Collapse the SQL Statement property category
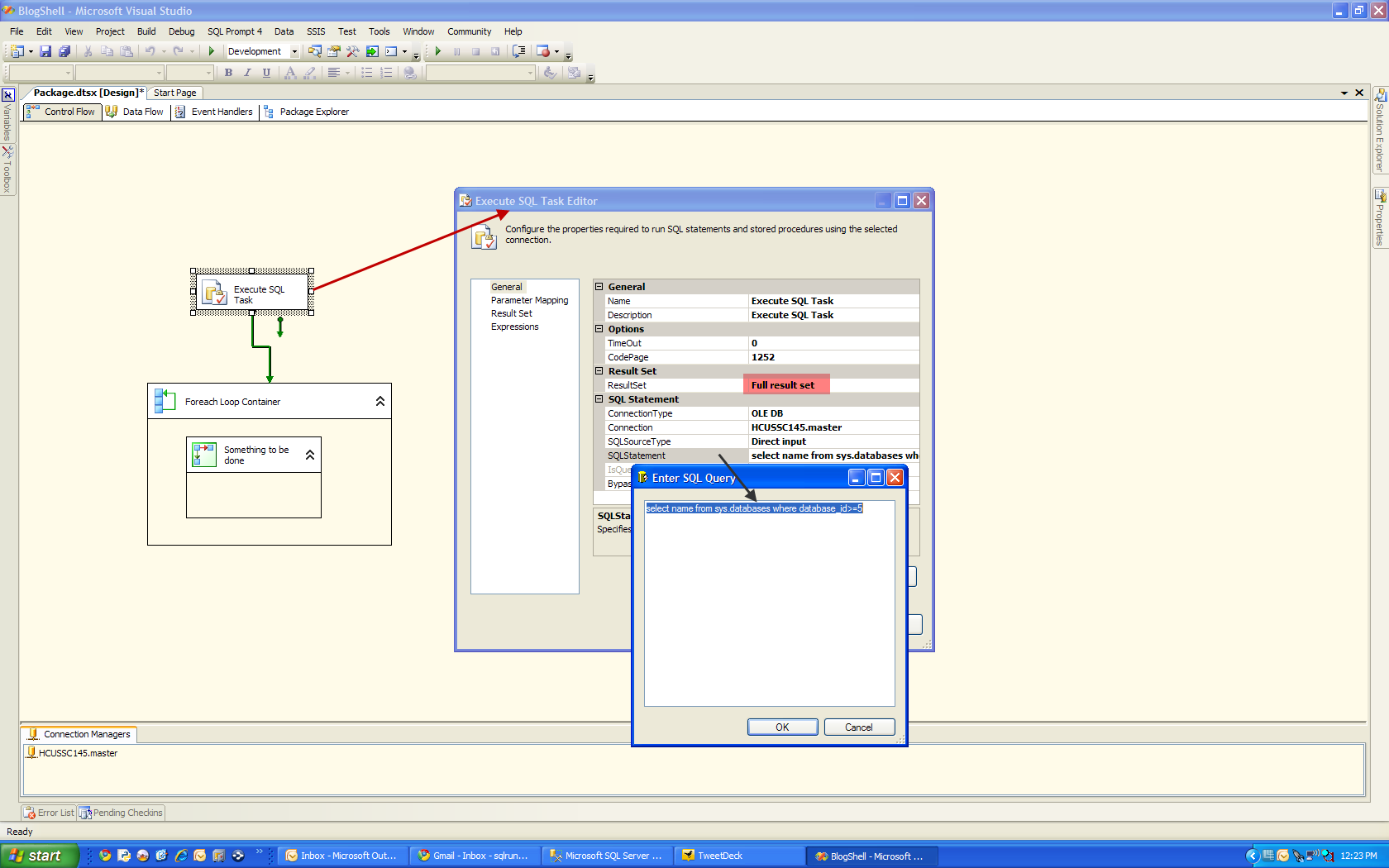The width and height of the screenshot is (1389, 868). 599,399
